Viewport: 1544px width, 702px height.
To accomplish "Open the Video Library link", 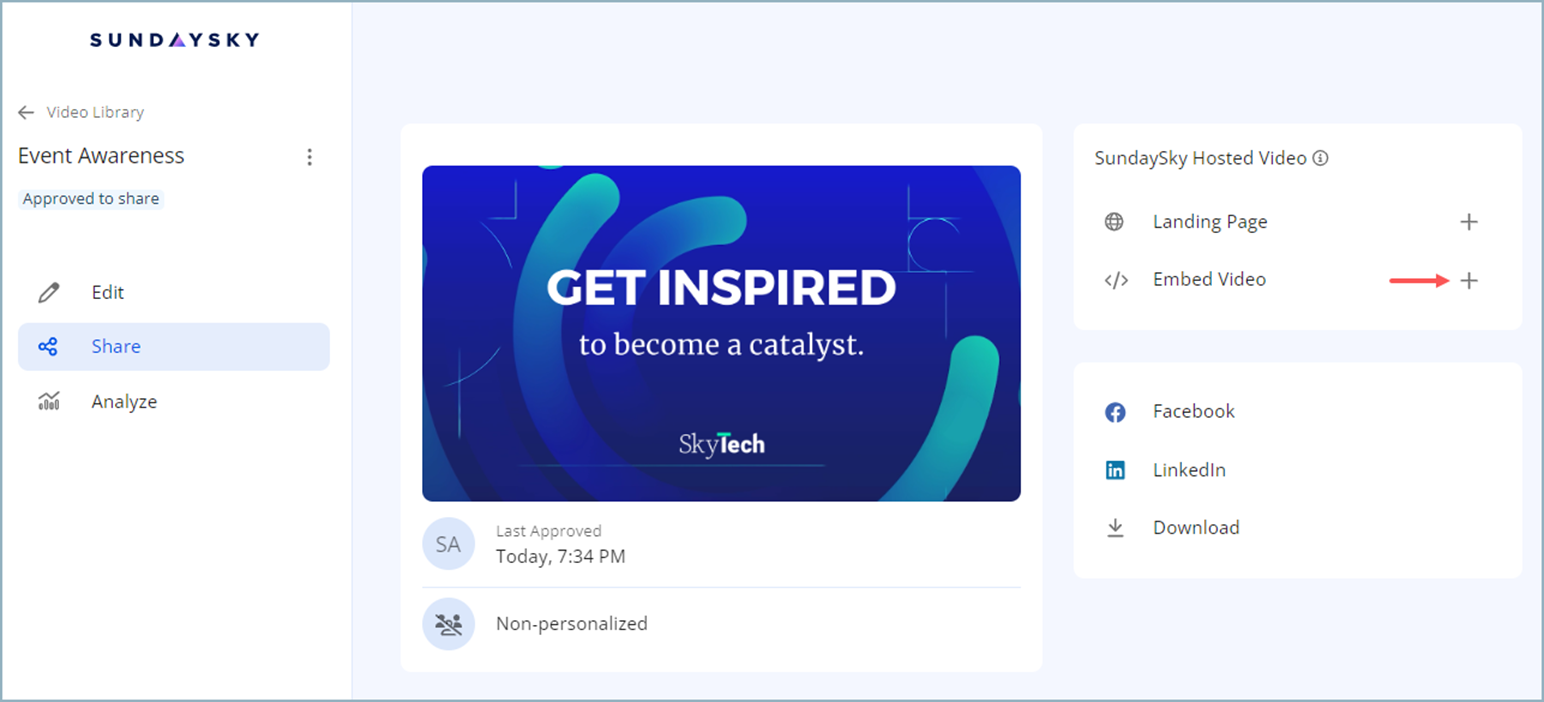I will [x=95, y=113].
